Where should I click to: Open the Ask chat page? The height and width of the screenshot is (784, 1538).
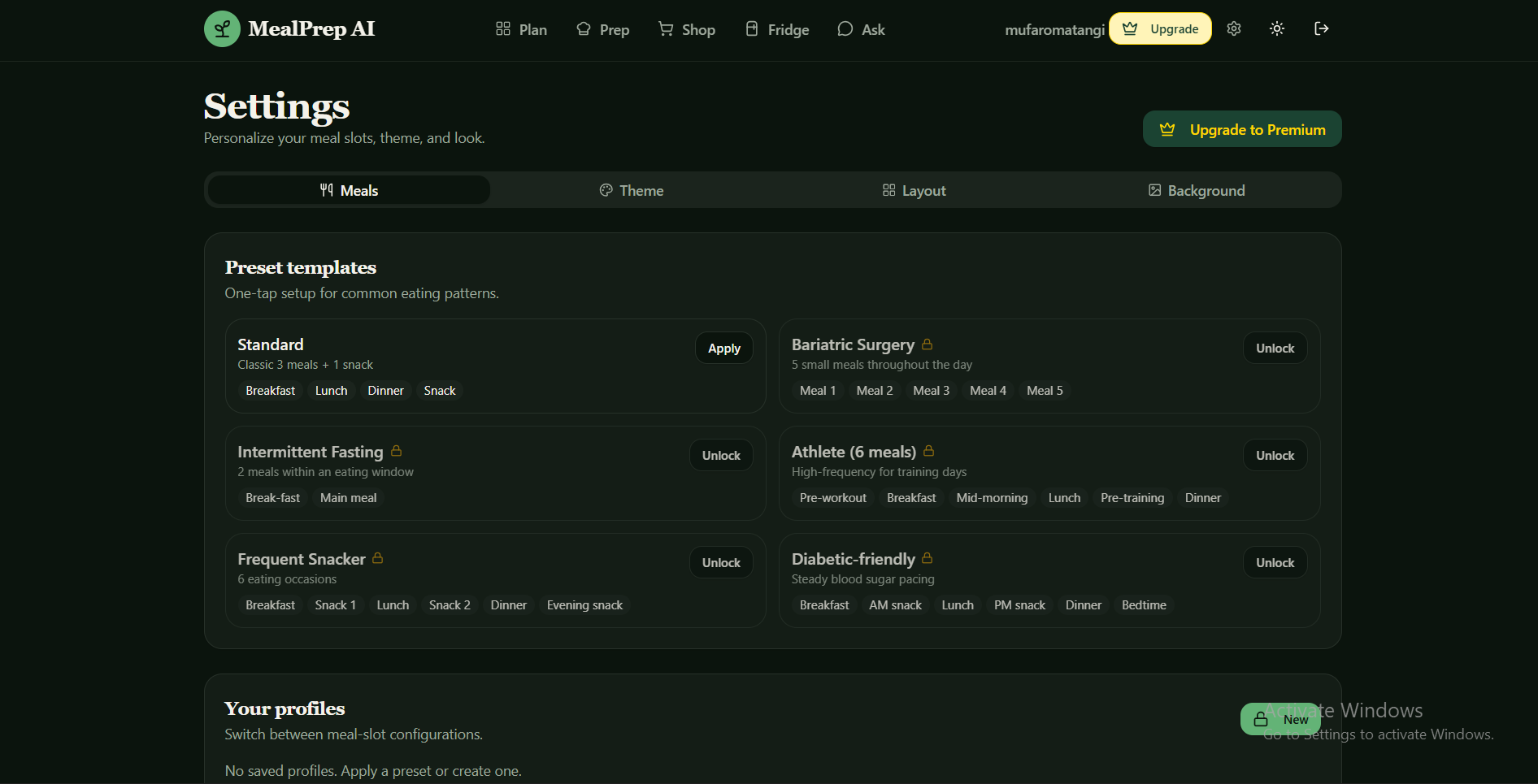[861, 29]
